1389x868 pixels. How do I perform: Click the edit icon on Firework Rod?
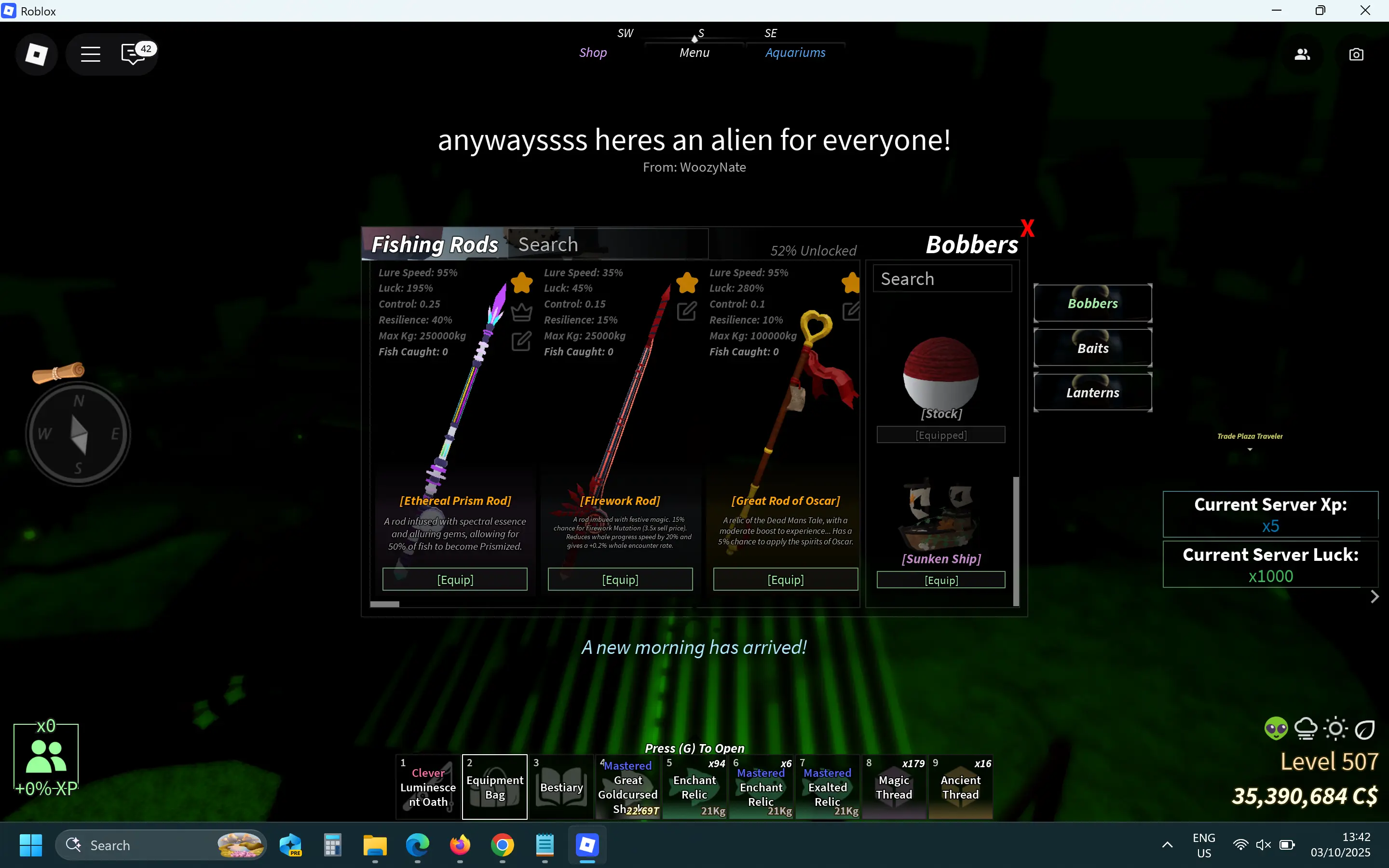(686, 311)
